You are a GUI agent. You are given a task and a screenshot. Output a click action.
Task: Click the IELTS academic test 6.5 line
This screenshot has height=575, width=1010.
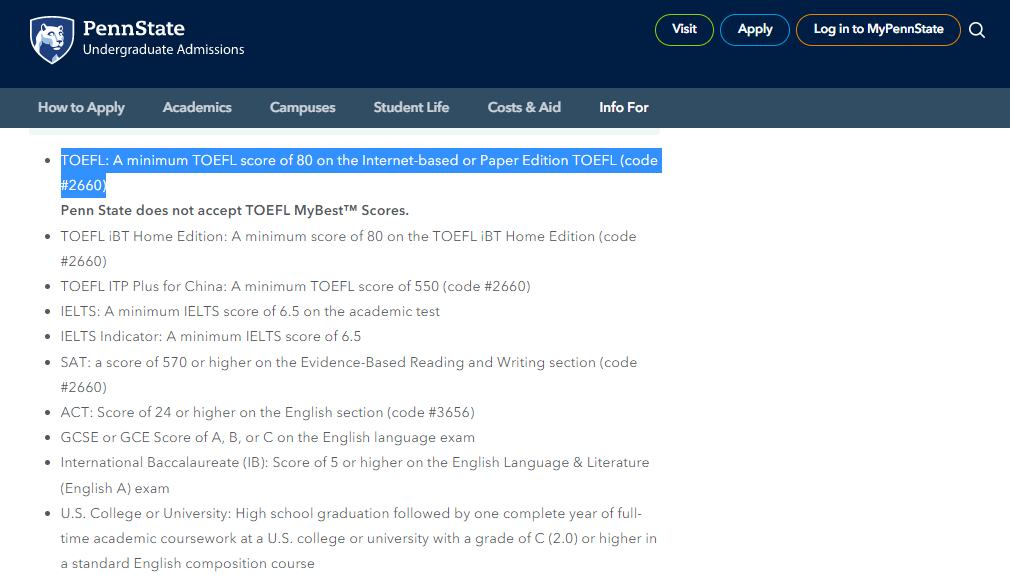pos(250,312)
